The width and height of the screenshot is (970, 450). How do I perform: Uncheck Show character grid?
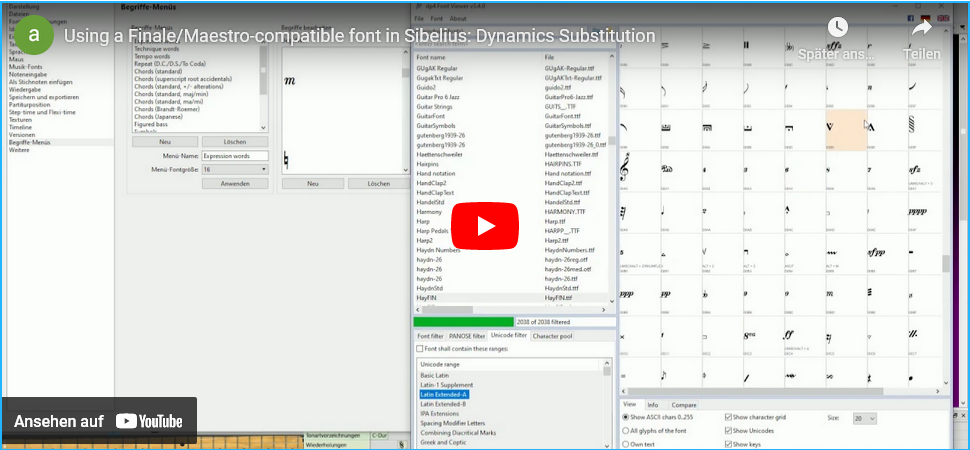coord(726,416)
